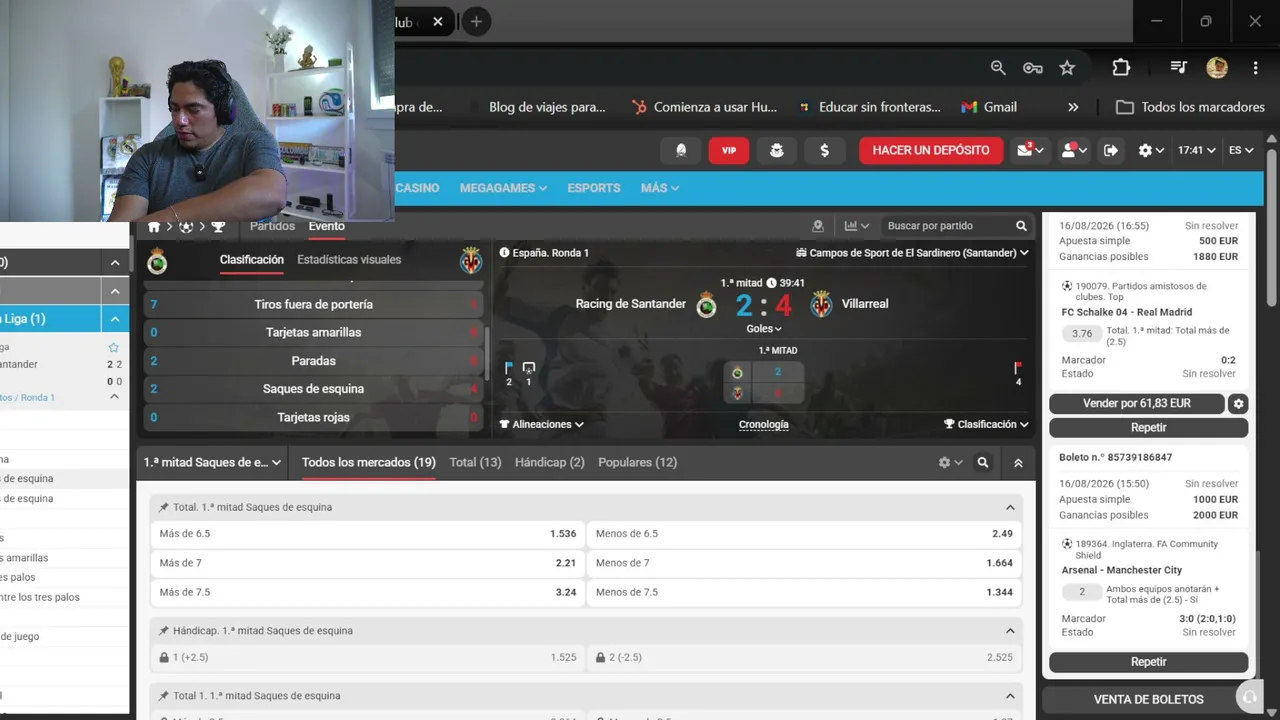Open the MEGAGAMES menu

point(503,188)
